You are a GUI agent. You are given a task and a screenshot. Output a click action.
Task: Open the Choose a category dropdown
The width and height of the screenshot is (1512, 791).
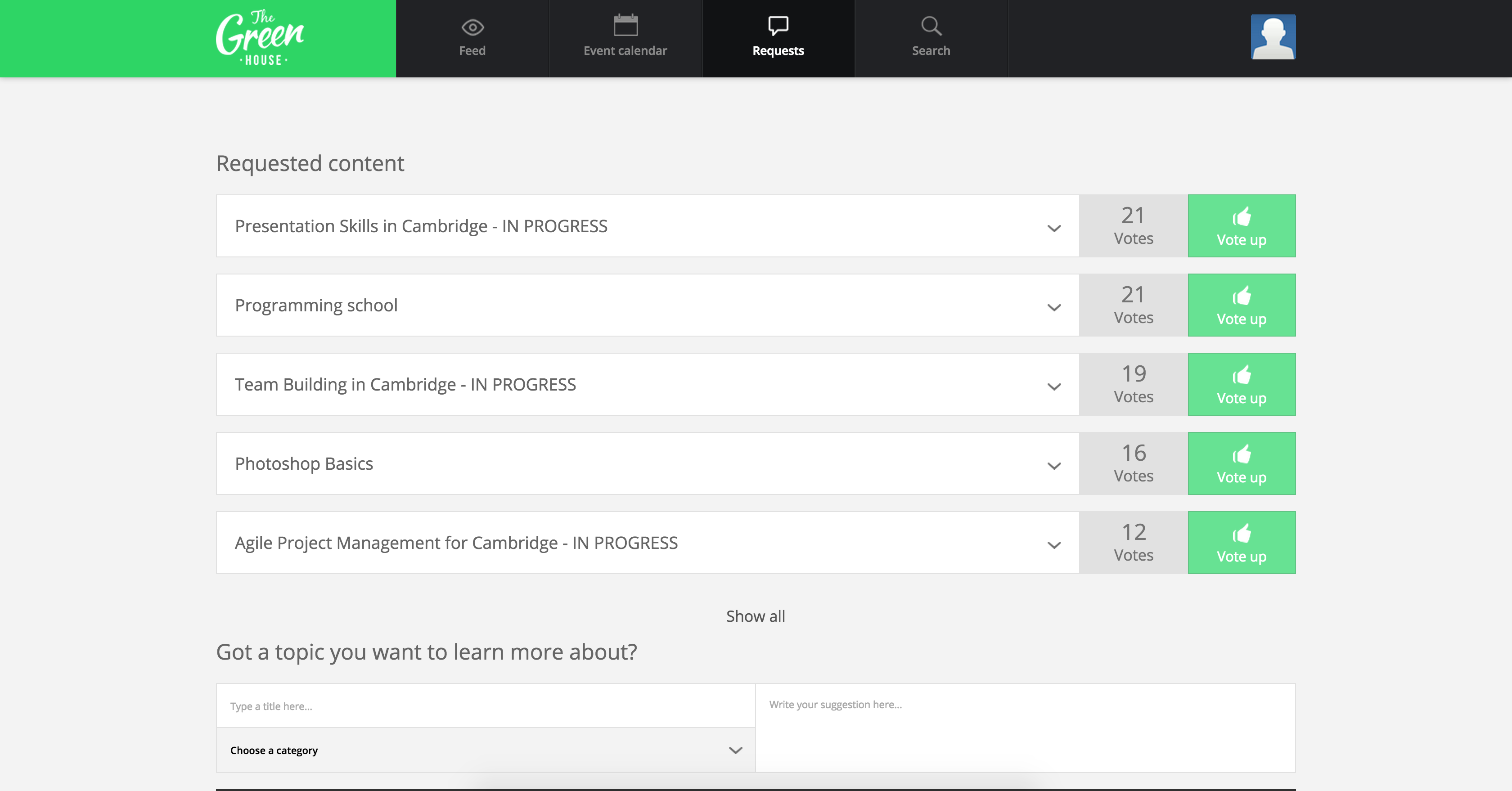[x=486, y=751]
